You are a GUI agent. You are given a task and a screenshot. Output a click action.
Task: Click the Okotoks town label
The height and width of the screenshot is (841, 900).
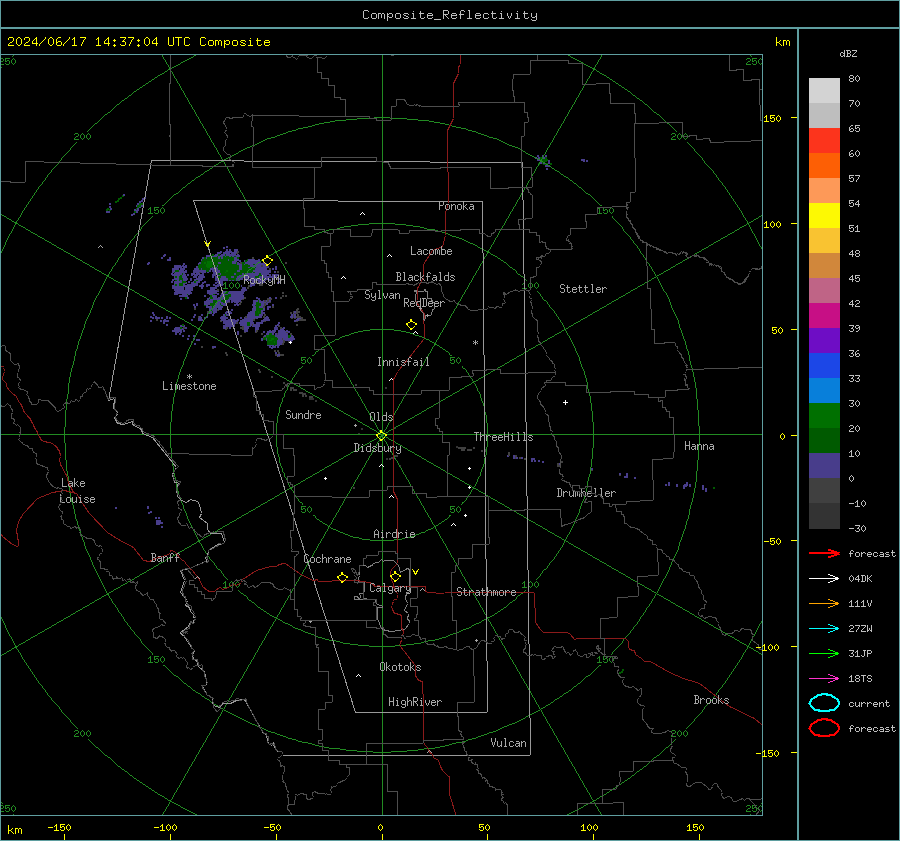click(400, 666)
